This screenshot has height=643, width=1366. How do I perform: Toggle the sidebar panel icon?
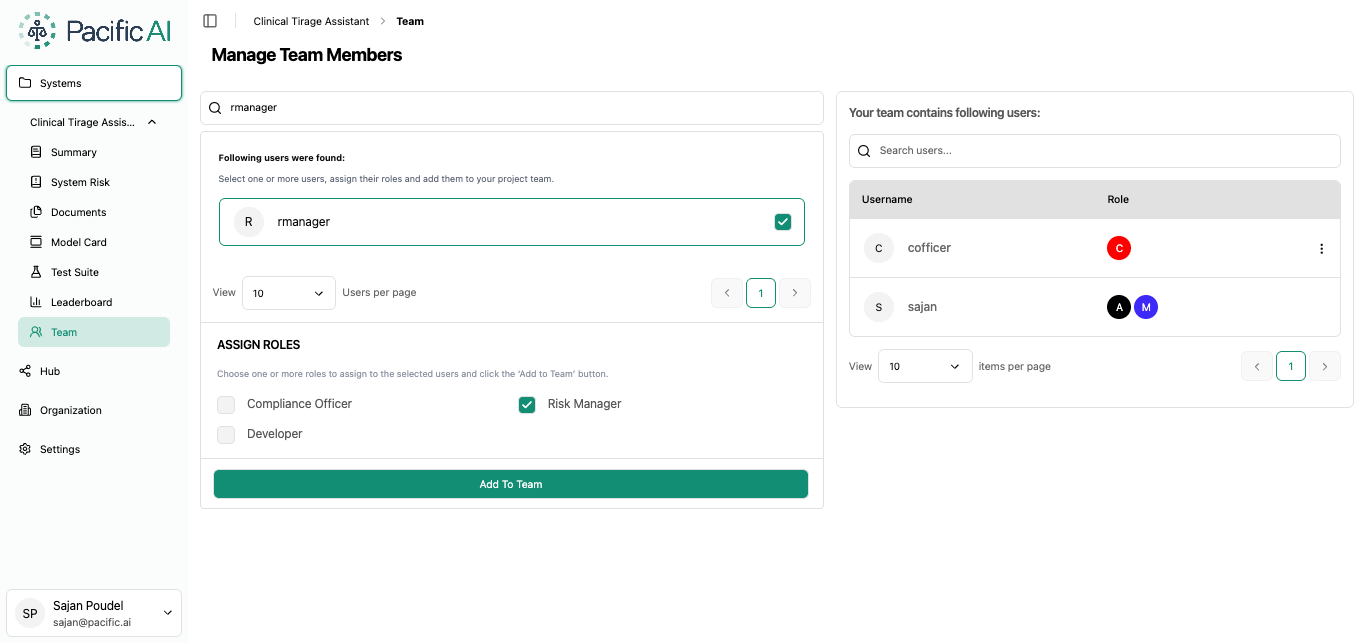point(210,21)
